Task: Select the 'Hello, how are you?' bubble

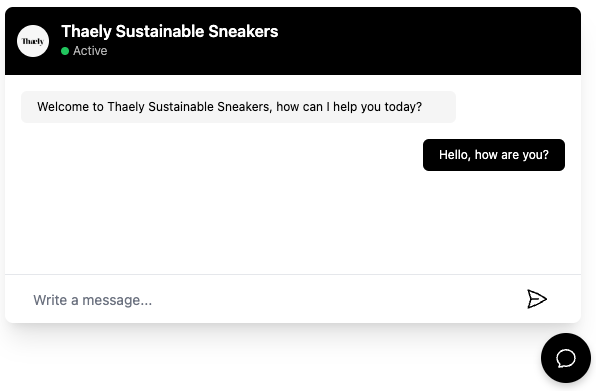Action: [494, 155]
